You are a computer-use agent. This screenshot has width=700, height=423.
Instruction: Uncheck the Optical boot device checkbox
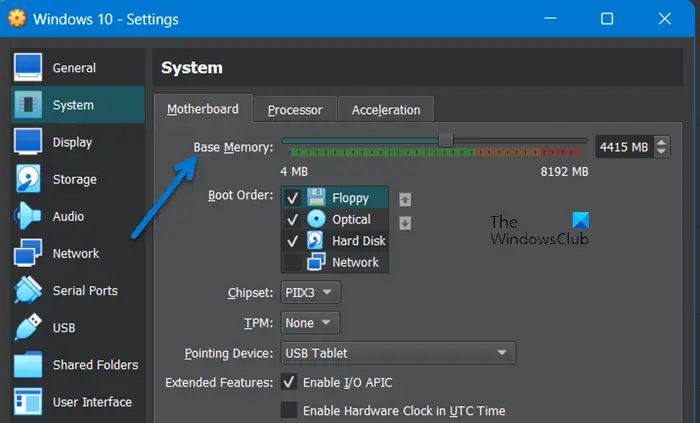click(292, 219)
